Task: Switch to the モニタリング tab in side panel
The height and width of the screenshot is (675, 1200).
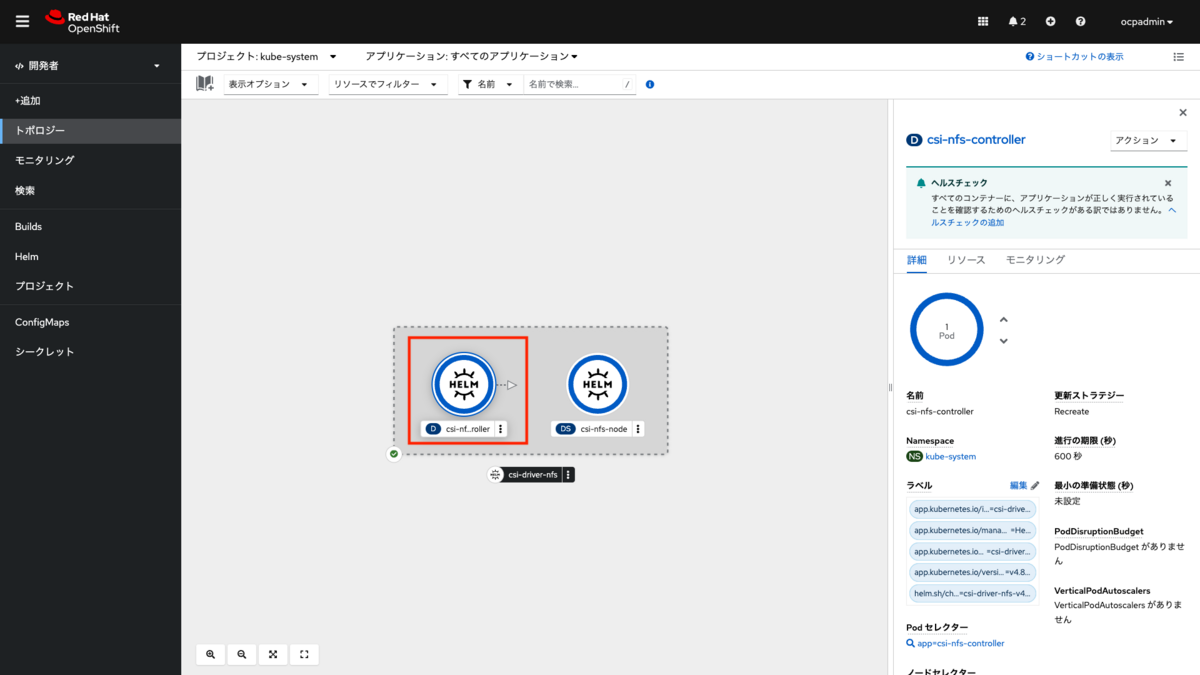Action: 1035,260
